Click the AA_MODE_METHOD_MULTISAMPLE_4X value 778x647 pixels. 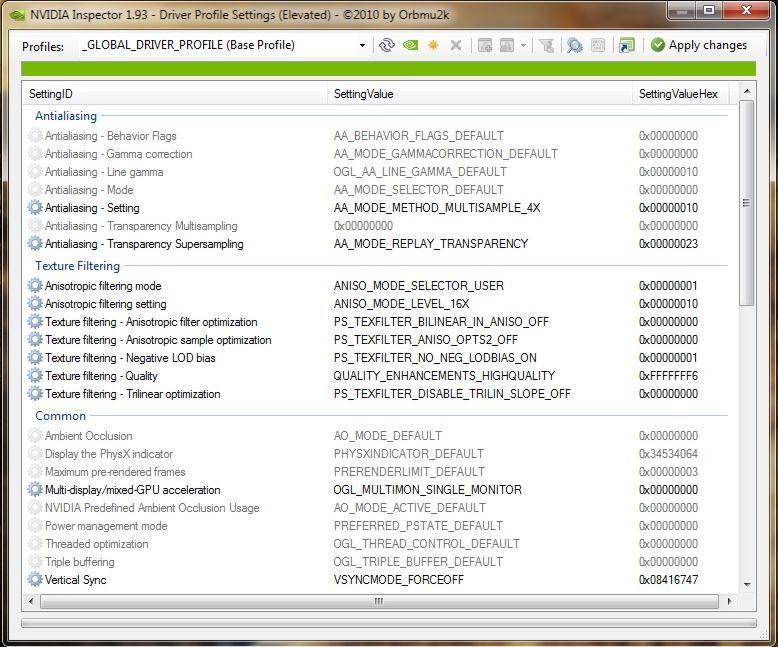437,207
